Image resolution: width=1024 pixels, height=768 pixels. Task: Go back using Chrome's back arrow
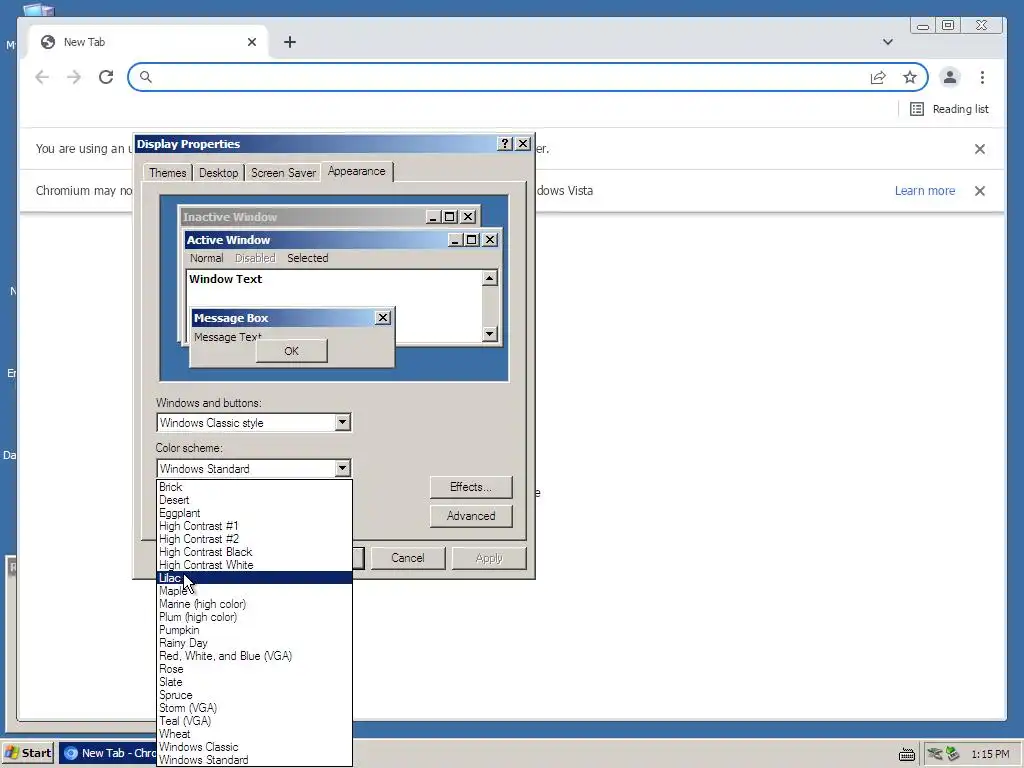click(x=42, y=77)
